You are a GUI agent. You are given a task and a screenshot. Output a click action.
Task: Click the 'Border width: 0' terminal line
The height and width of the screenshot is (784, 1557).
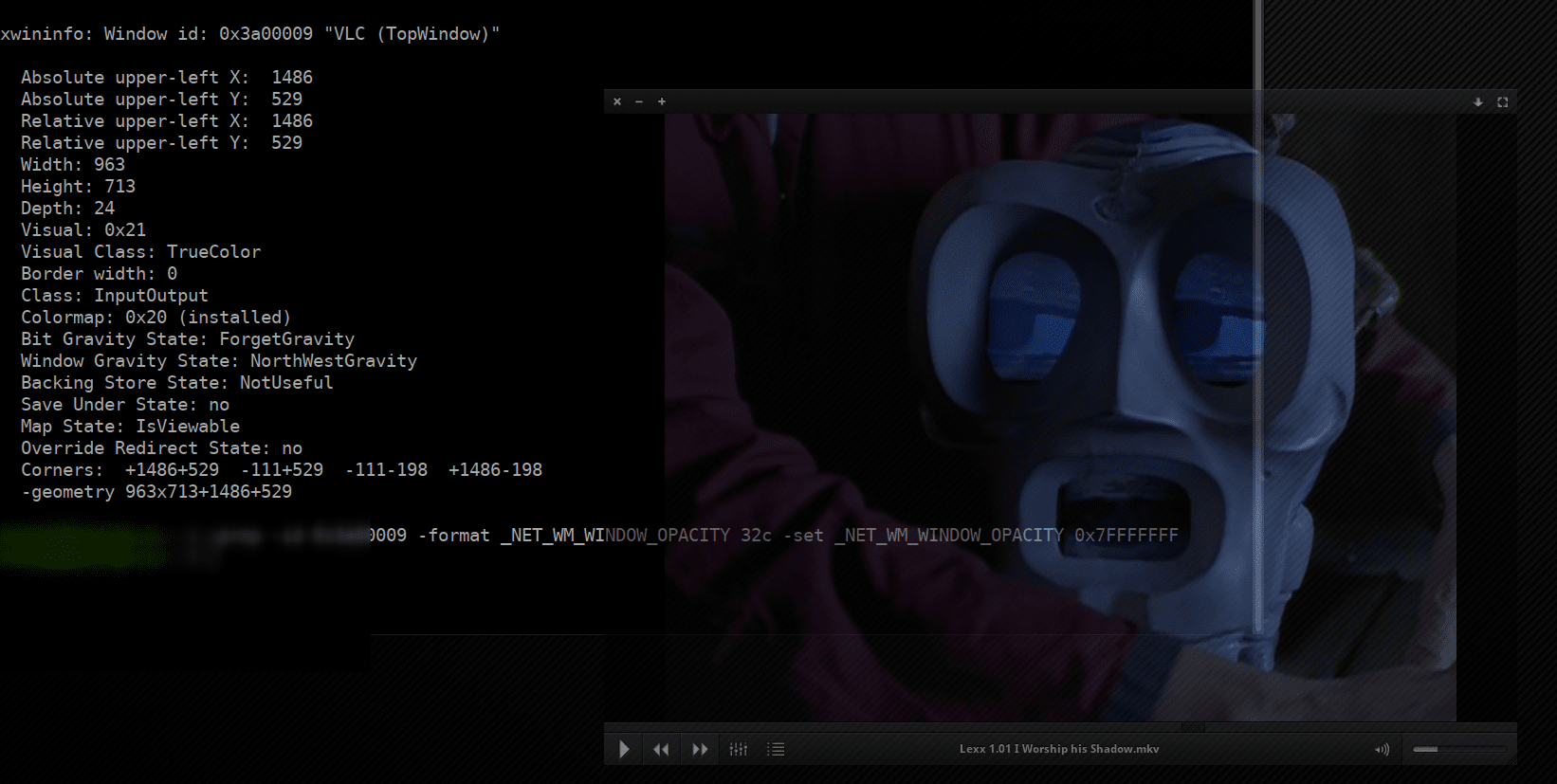coord(99,274)
